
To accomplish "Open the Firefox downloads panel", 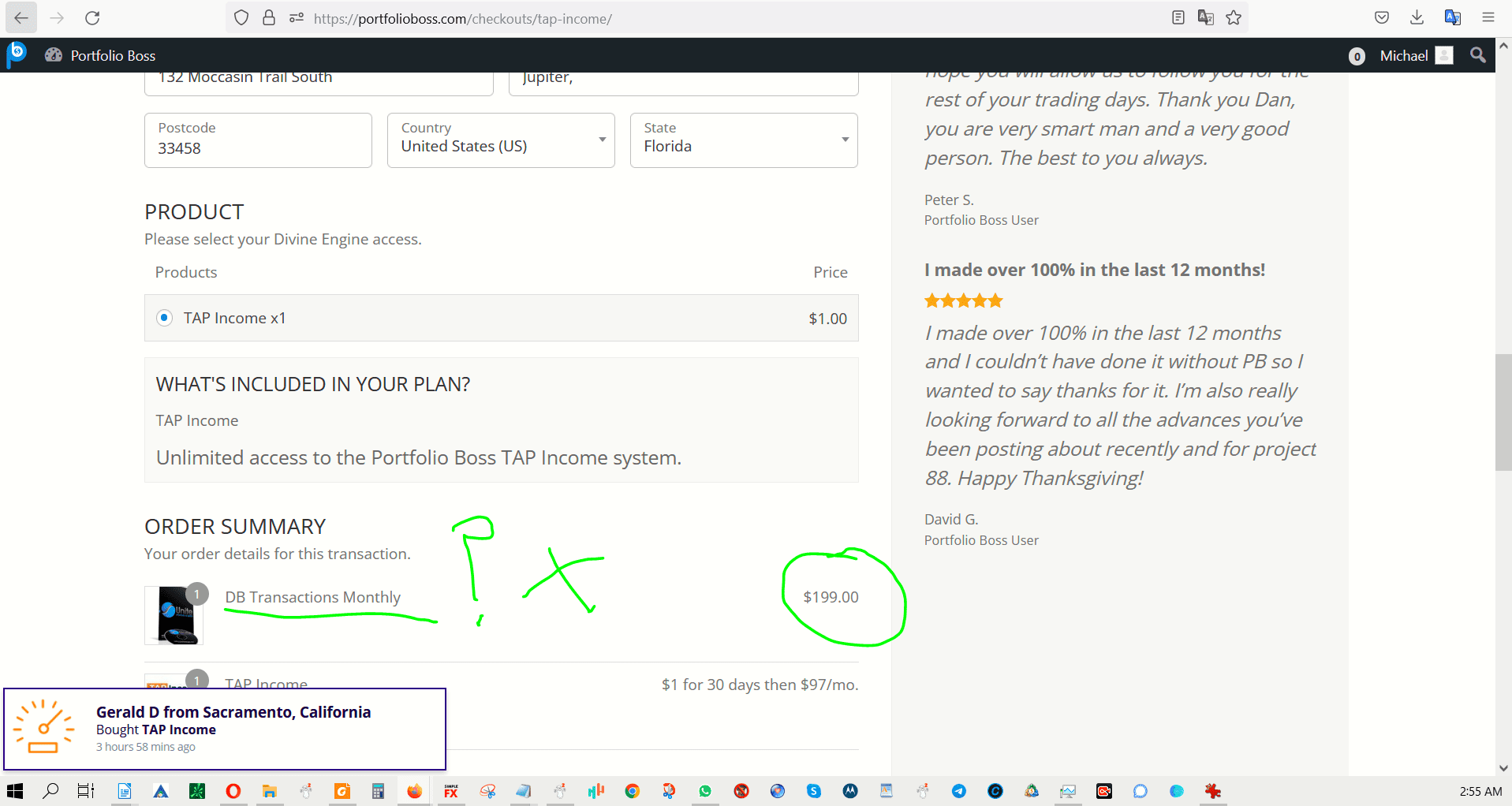I will pyautogui.click(x=1417, y=18).
